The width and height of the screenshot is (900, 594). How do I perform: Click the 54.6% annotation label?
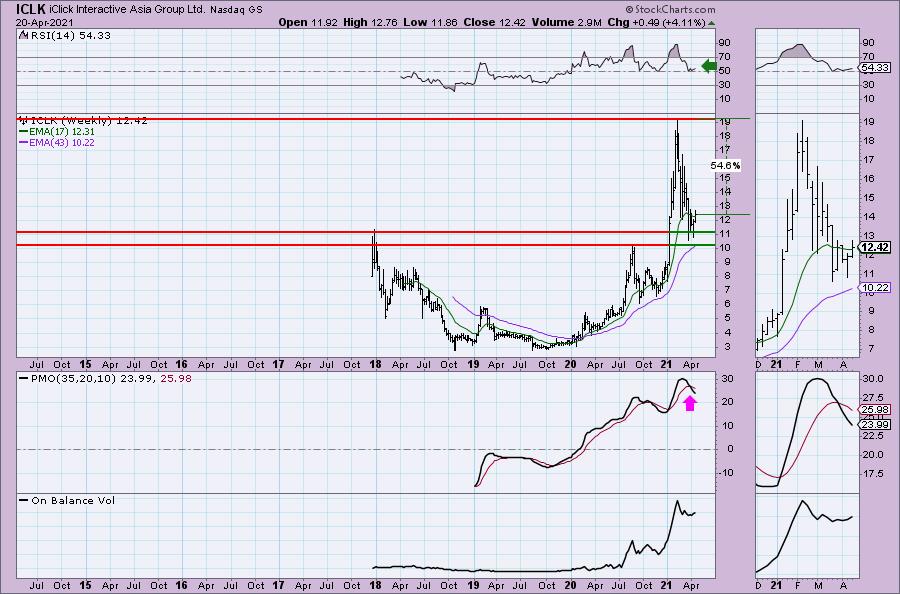pyautogui.click(x=726, y=165)
